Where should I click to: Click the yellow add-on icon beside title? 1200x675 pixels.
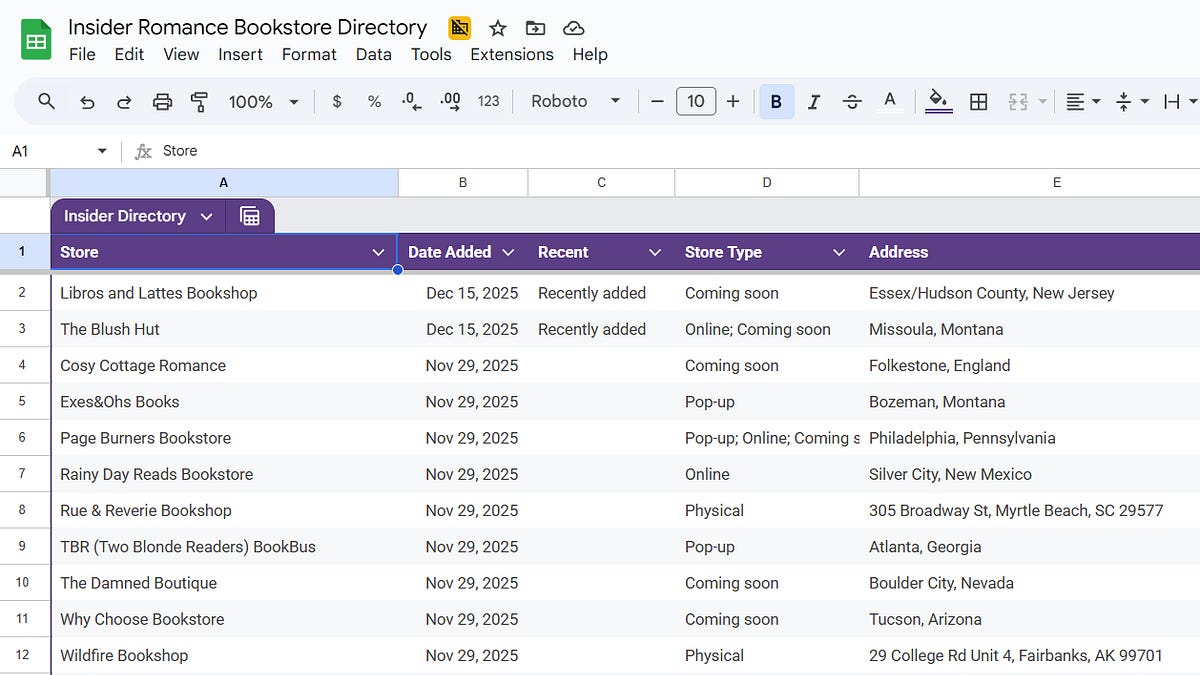[460, 28]
